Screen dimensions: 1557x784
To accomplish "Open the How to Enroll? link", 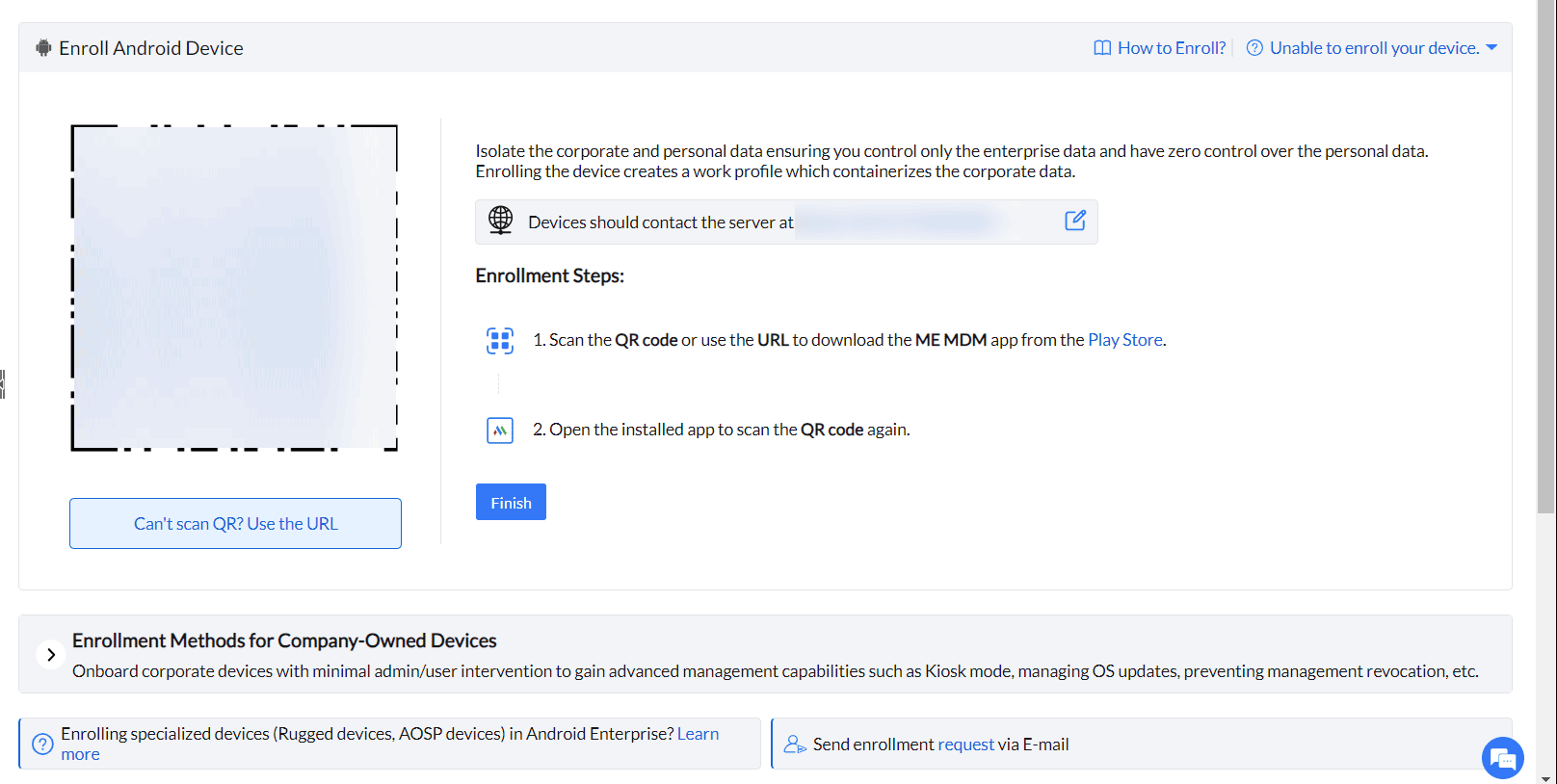I will 1172,48.
